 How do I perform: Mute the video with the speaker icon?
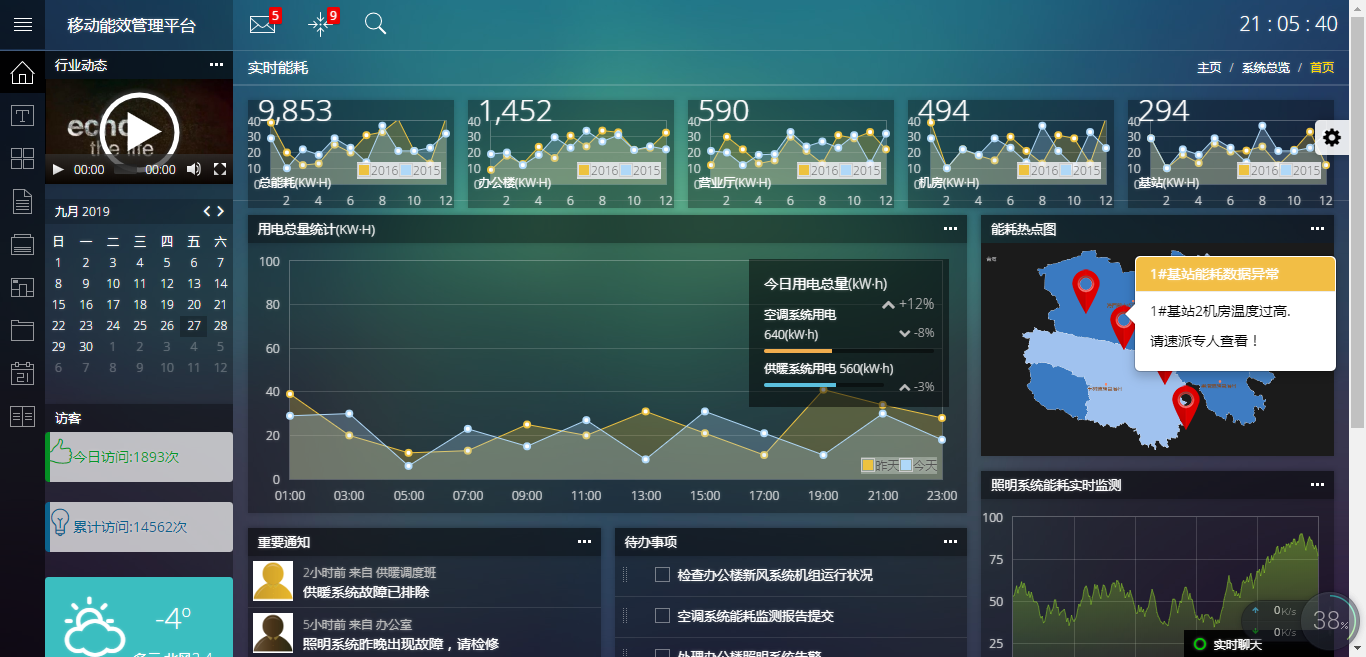(194, 169)
